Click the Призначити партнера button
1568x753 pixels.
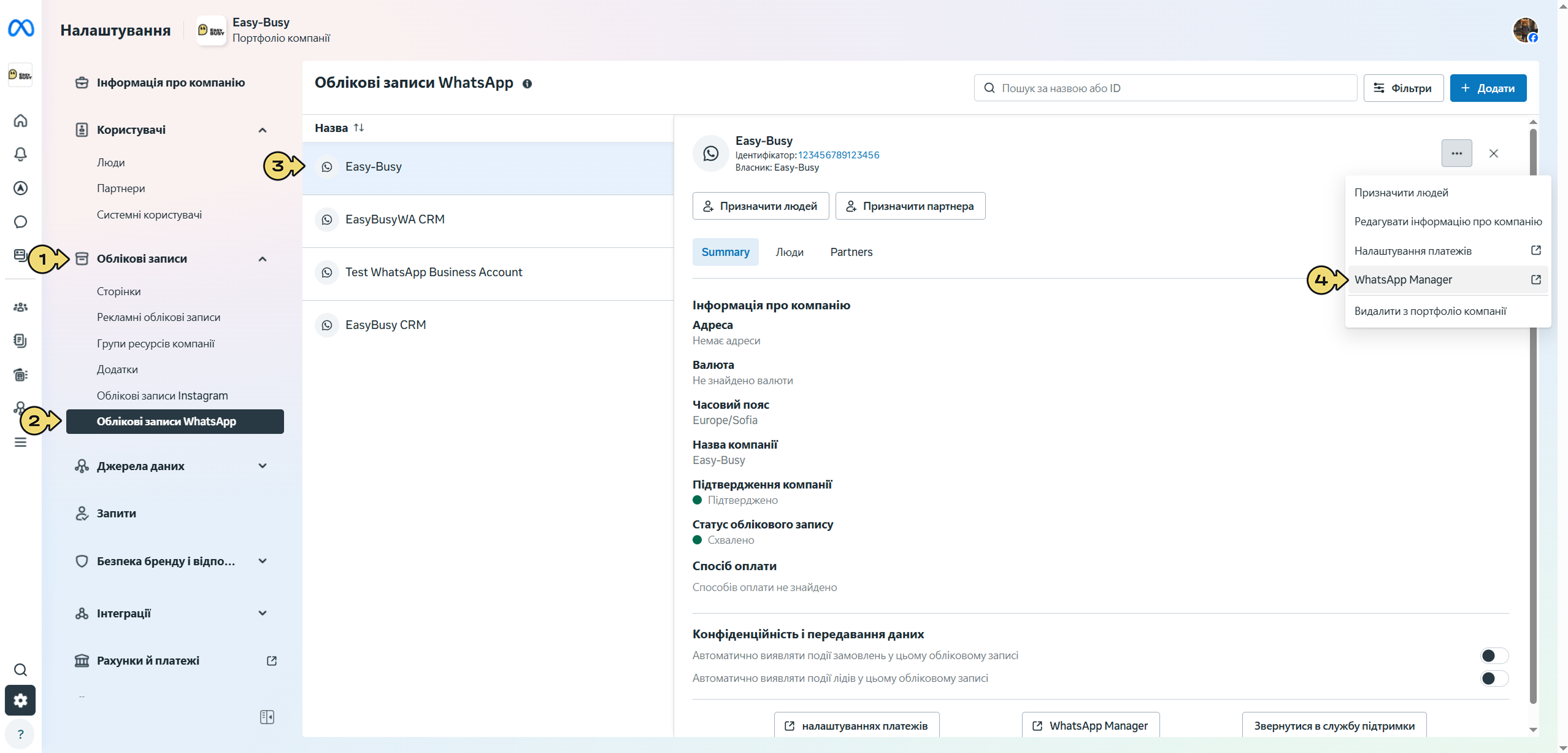(x=910, y=206)
